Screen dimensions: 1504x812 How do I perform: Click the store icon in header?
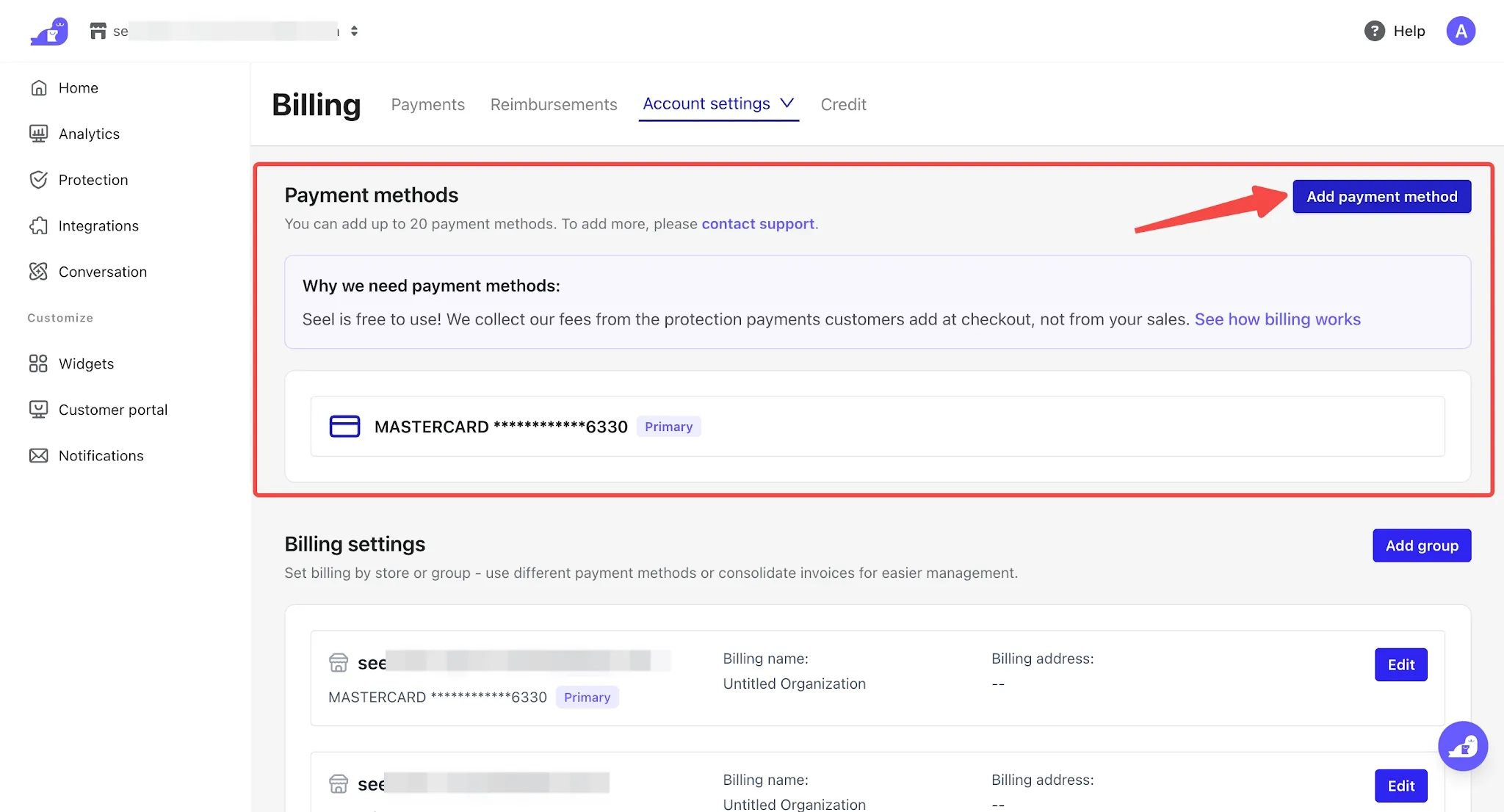click(x=98, y=31)
